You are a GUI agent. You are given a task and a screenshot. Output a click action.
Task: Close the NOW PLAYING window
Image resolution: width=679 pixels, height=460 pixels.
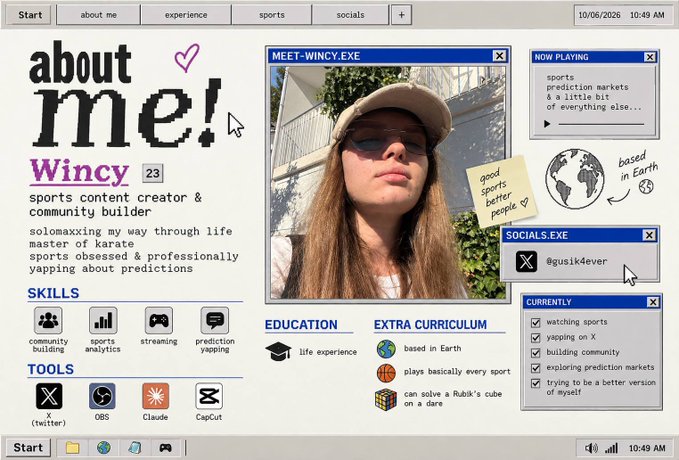[650, 57]
